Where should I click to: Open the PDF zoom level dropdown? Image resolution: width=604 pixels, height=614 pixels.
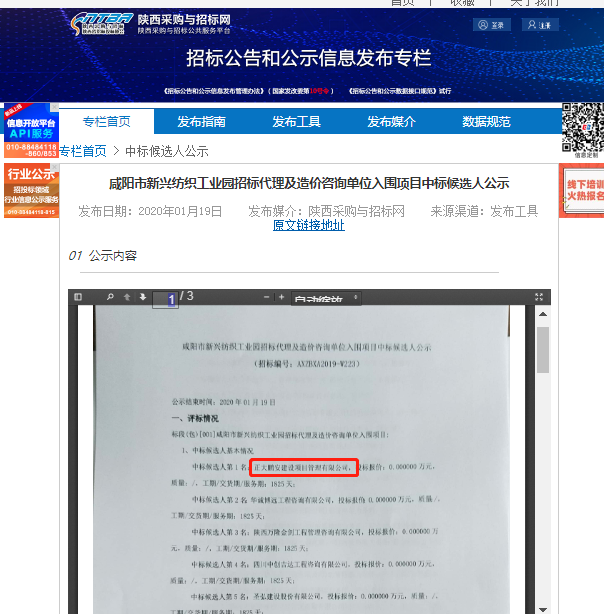pyautogui.click(x=323, y=298)
